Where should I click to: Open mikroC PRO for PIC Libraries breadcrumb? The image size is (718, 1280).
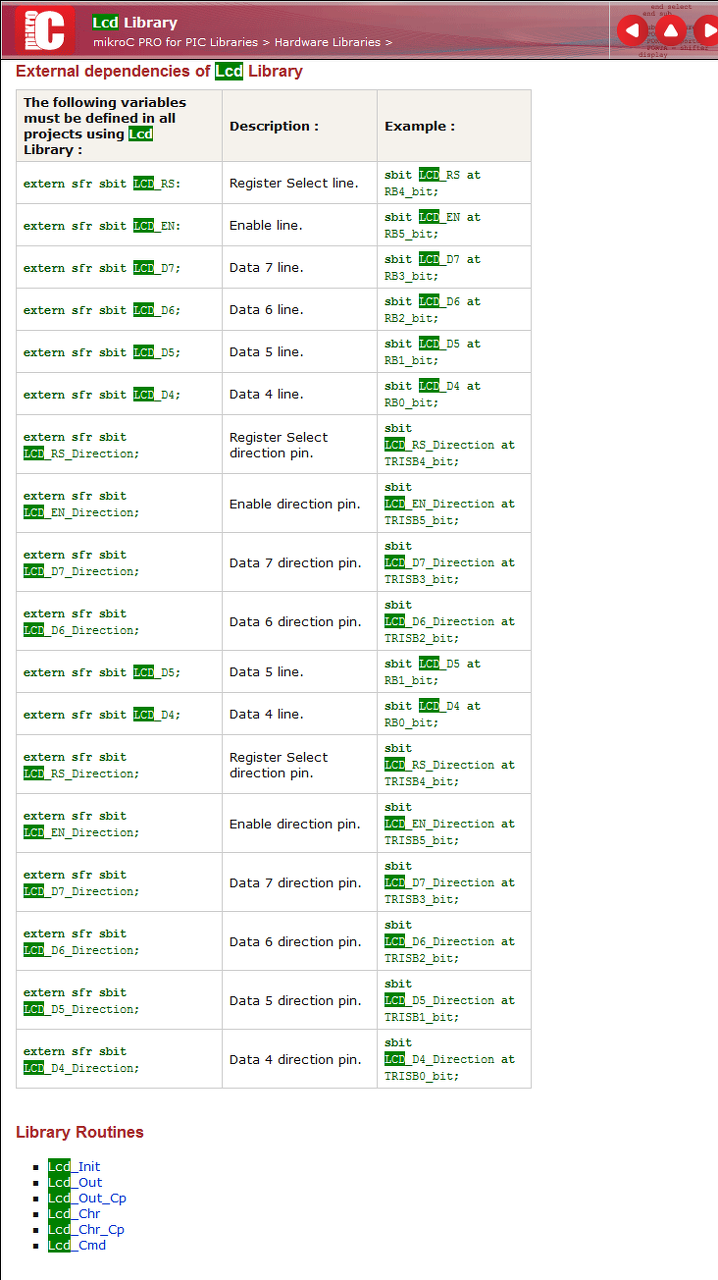pos(176,42)
